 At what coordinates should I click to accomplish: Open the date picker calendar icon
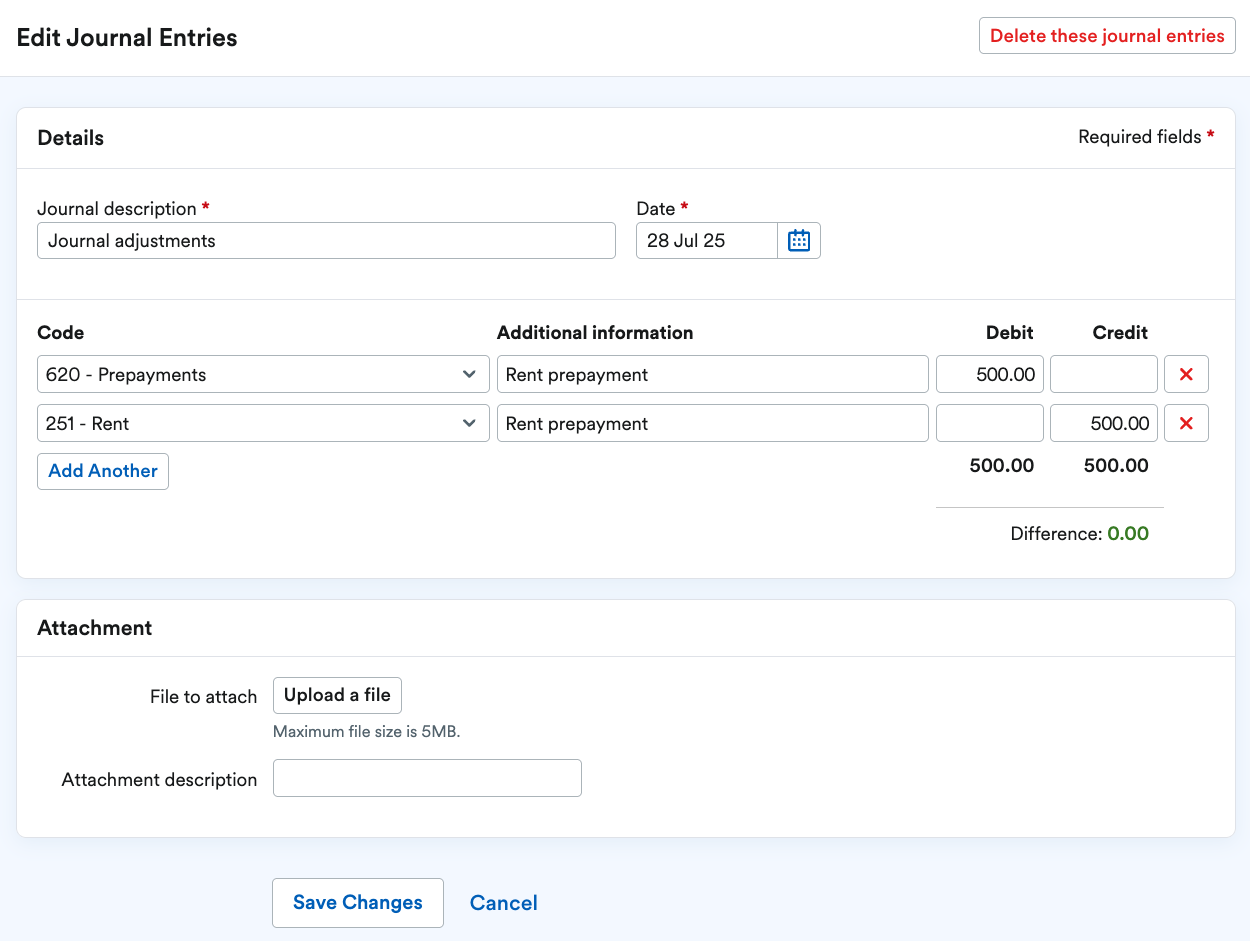pos(798,241)
